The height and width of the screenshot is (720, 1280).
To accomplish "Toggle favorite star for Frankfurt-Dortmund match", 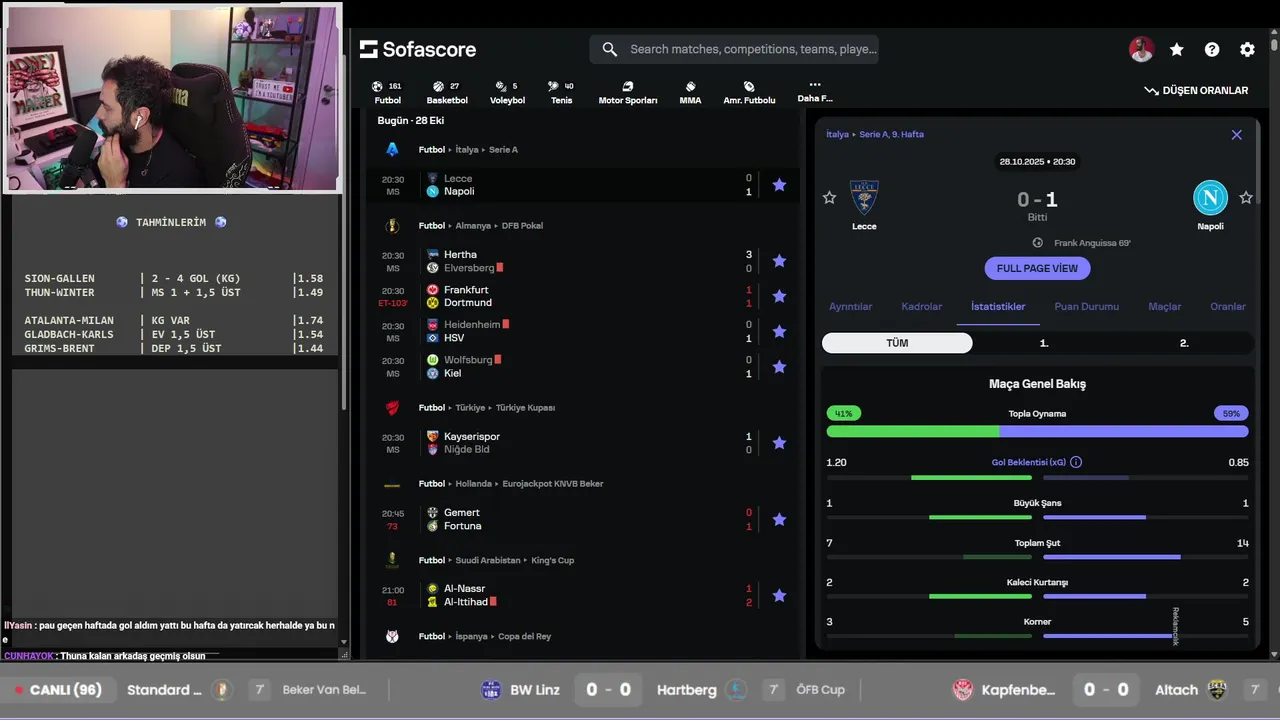I will 779,296.
